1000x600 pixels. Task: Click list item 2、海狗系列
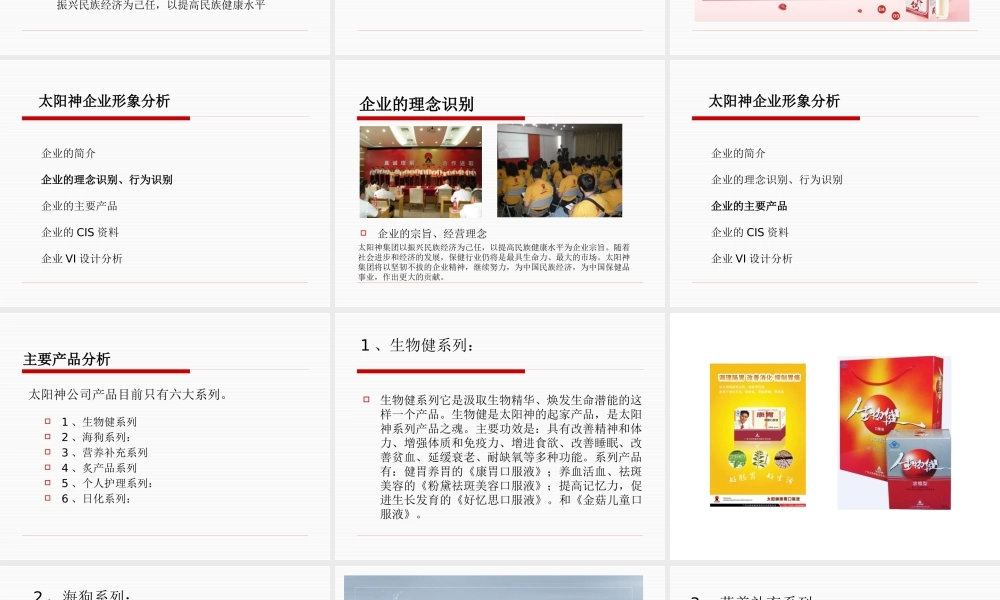click(x=96, y=437)
